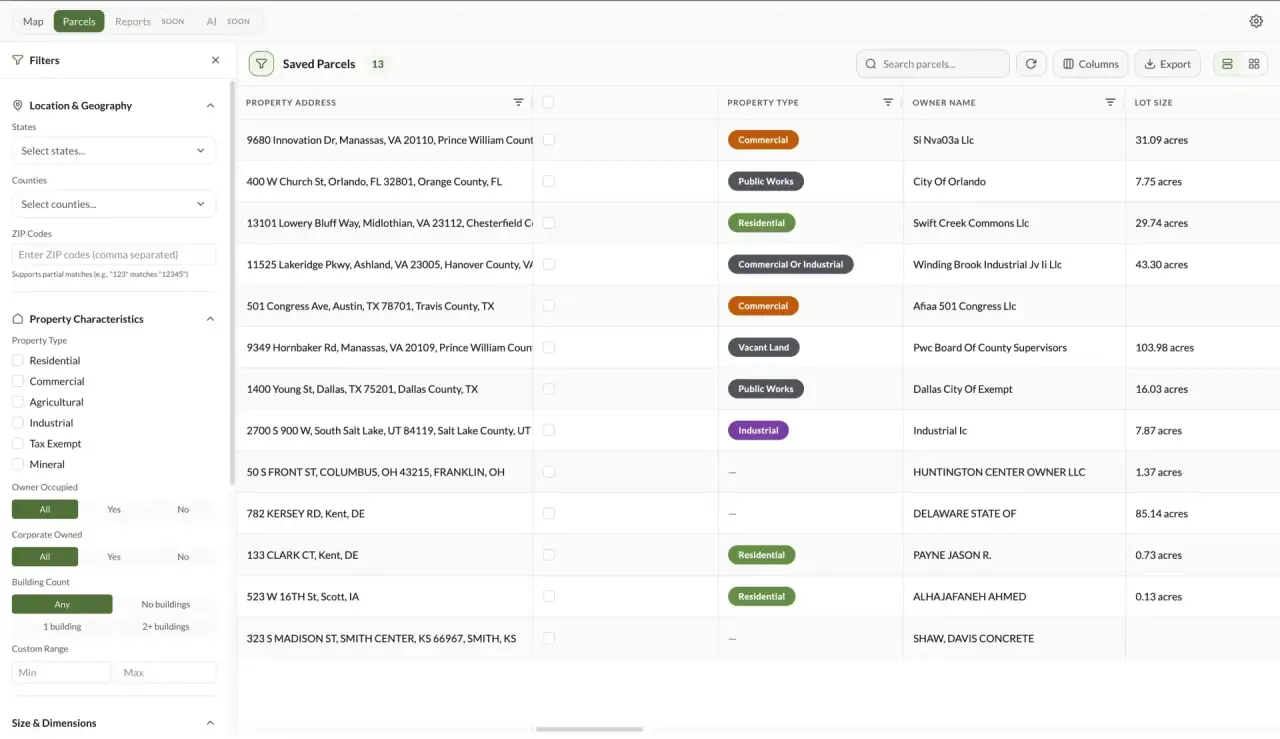1280x739 pixels.
Task: Check the 501 Congress Ave row checkbox
Action: (548, 306)
